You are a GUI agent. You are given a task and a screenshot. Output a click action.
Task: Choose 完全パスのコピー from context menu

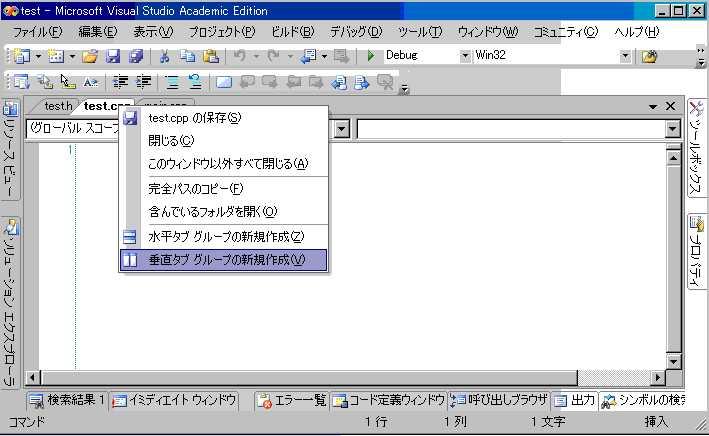tap(195, 188)
